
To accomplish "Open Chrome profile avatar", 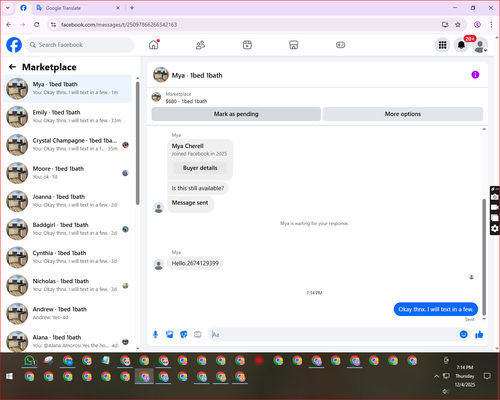I will point(477,25).
